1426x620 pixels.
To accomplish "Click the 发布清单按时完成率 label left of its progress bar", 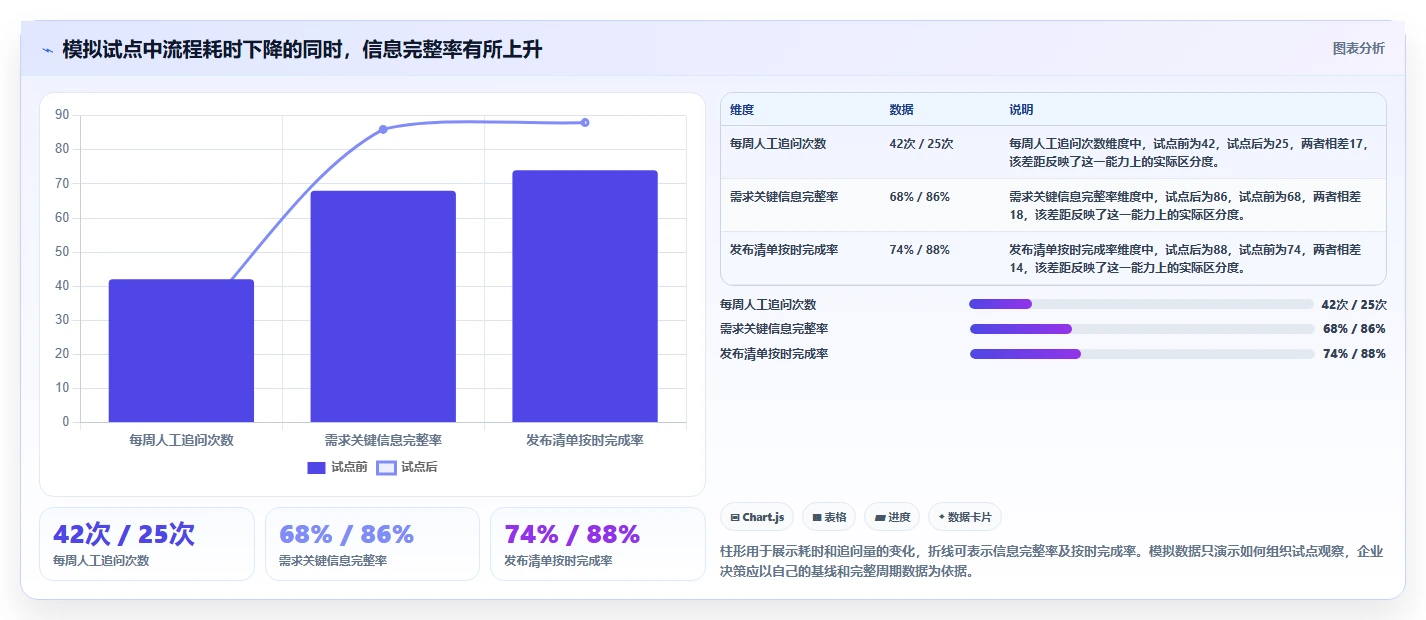I will coord(774,354).
